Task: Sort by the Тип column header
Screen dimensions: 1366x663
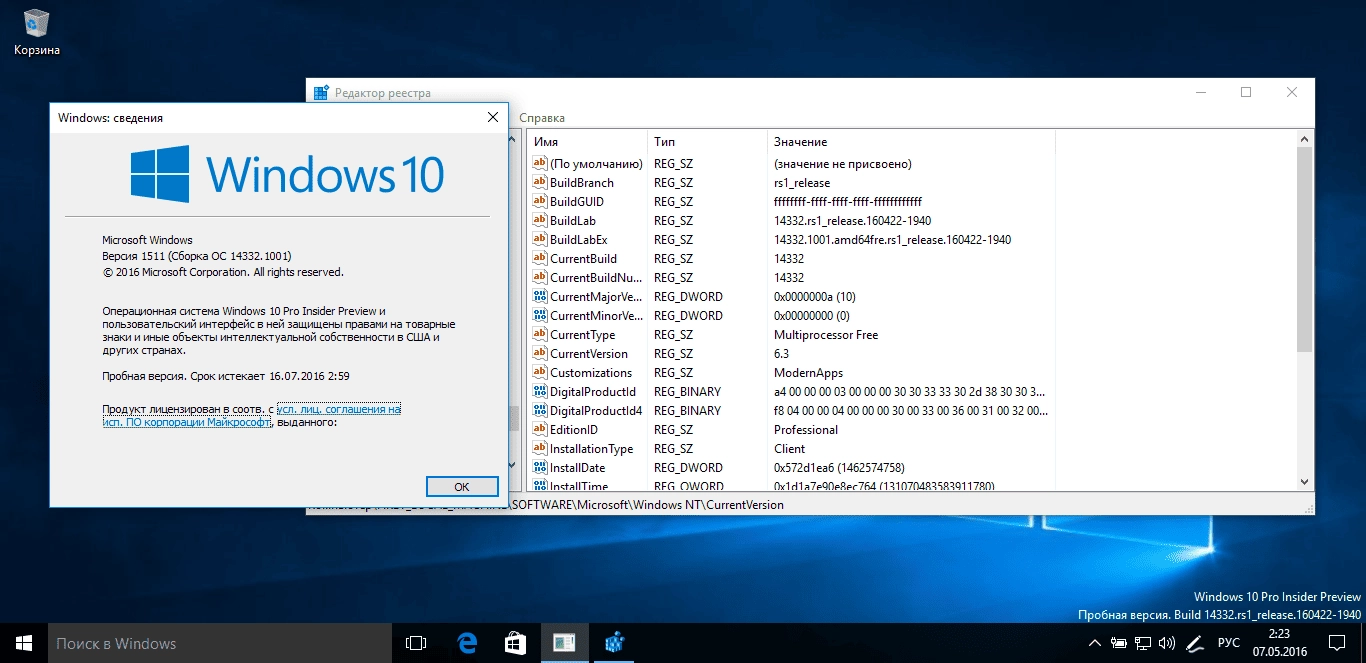Action: (707, 142)
